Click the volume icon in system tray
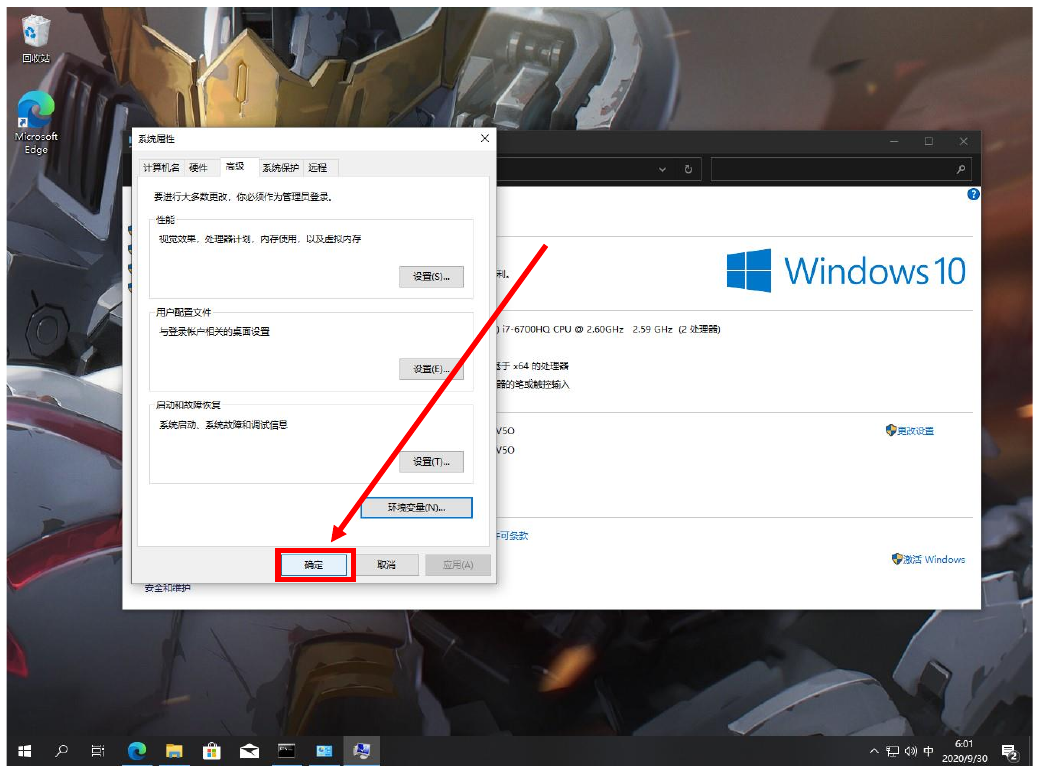1043x776 pixels. [x=911, y=751]
